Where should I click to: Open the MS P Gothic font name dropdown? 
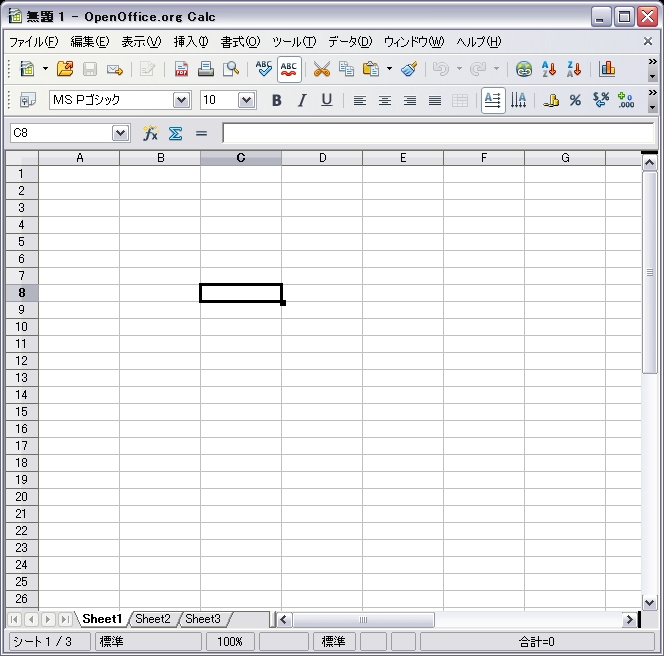(181, 100)
